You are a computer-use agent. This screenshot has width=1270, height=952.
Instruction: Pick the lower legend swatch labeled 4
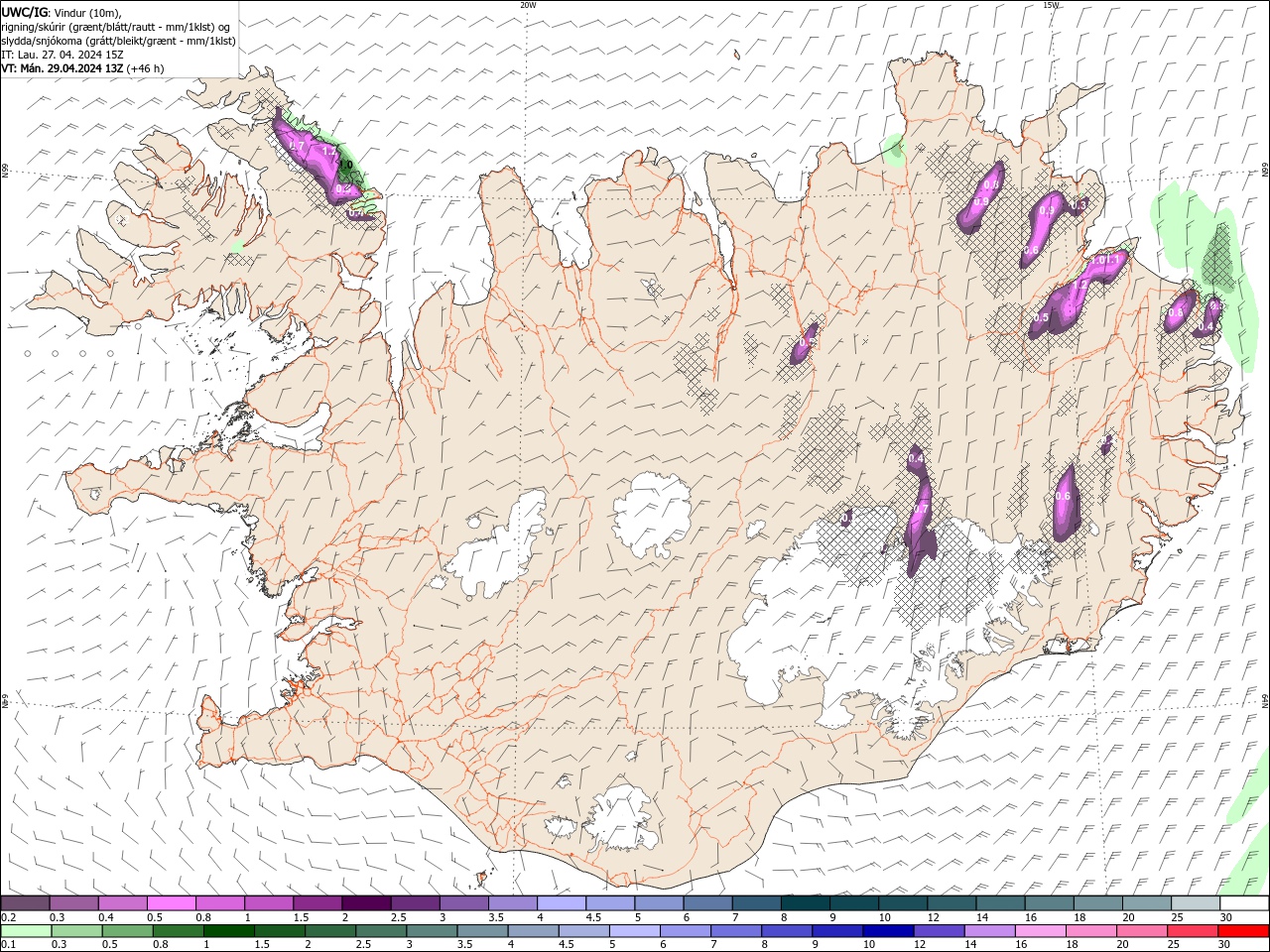coord(532,931)
